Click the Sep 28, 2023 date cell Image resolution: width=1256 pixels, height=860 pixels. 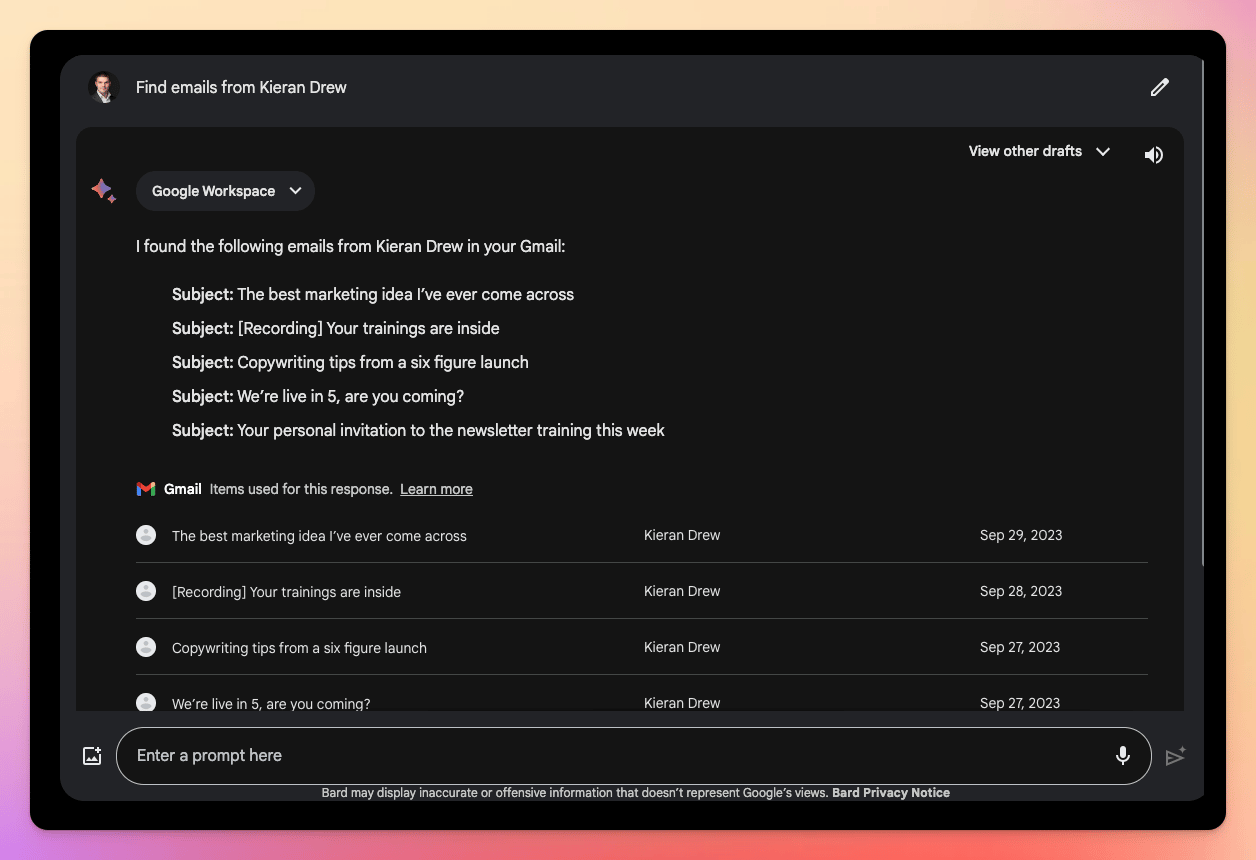coord(1021,591)
